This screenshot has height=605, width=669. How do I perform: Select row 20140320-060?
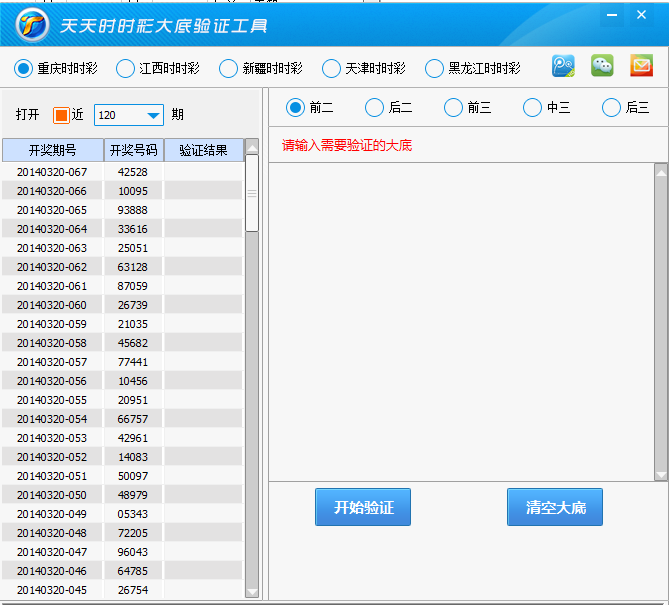click(x=123, y=305)
